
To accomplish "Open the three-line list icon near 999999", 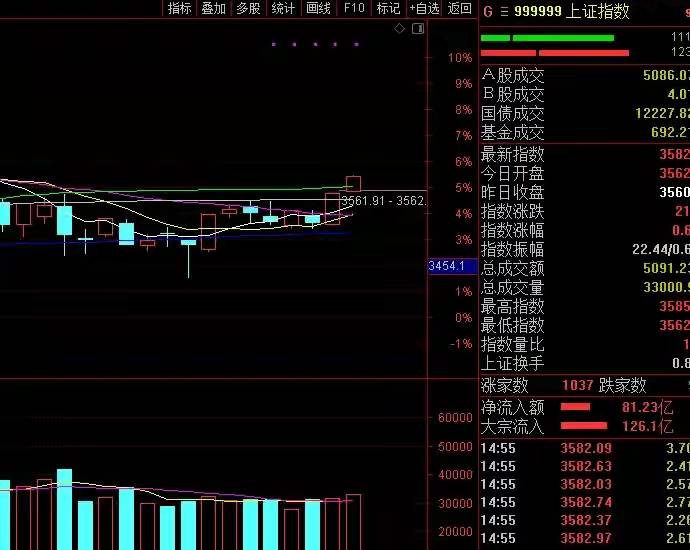I will (x=504, y=11).
